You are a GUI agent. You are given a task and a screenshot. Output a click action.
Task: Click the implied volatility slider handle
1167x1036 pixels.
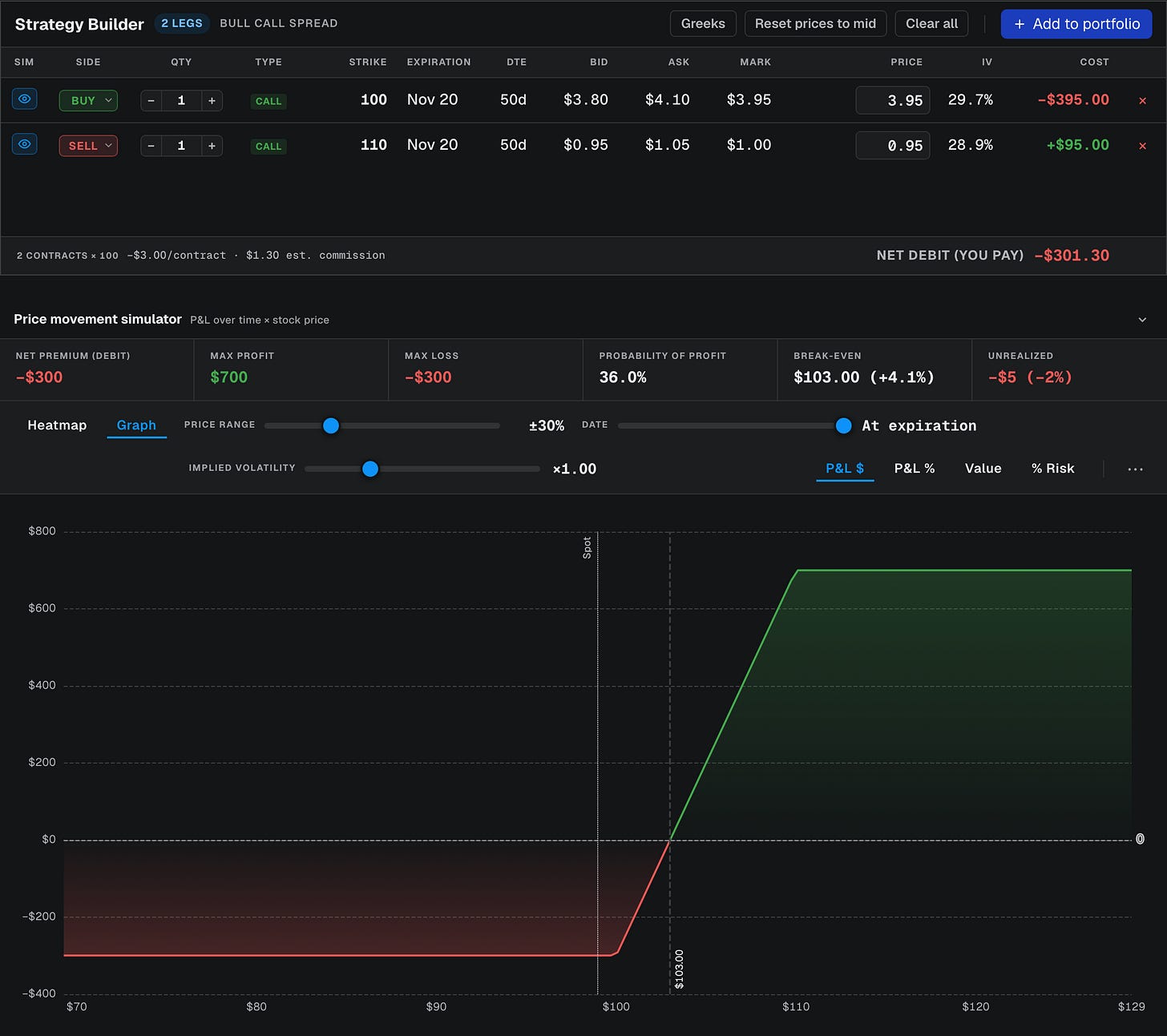[370, 469]
